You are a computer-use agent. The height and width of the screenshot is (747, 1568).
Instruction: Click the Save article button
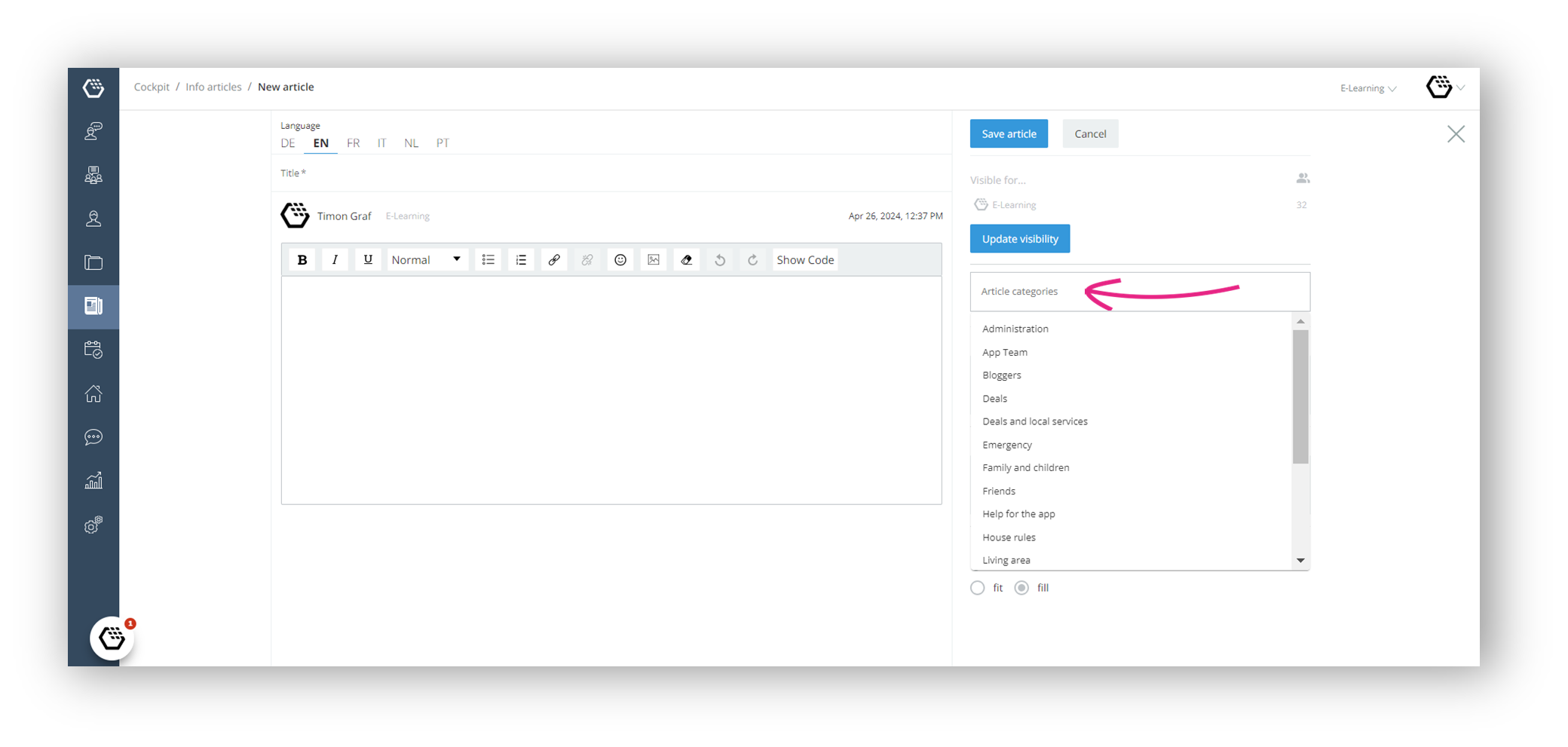click(1009, 133)
